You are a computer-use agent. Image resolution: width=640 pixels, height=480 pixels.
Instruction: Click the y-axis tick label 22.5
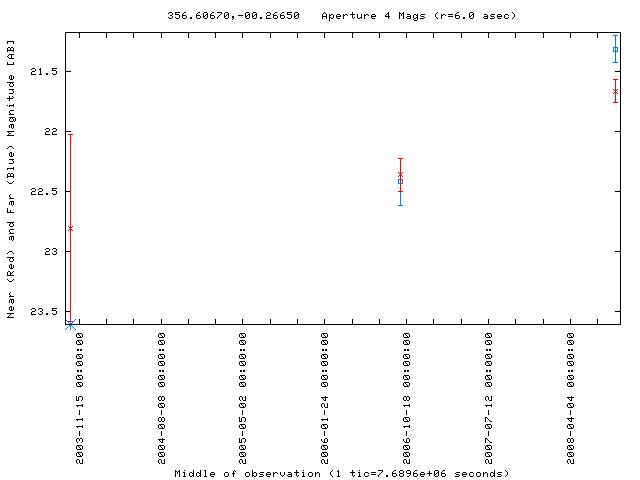click(x=44, y=191)
